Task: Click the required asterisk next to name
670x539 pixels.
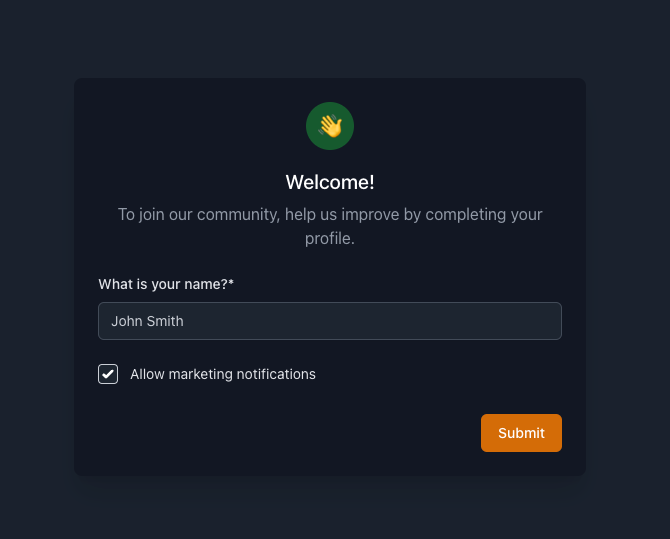Action: click(231, 284)
